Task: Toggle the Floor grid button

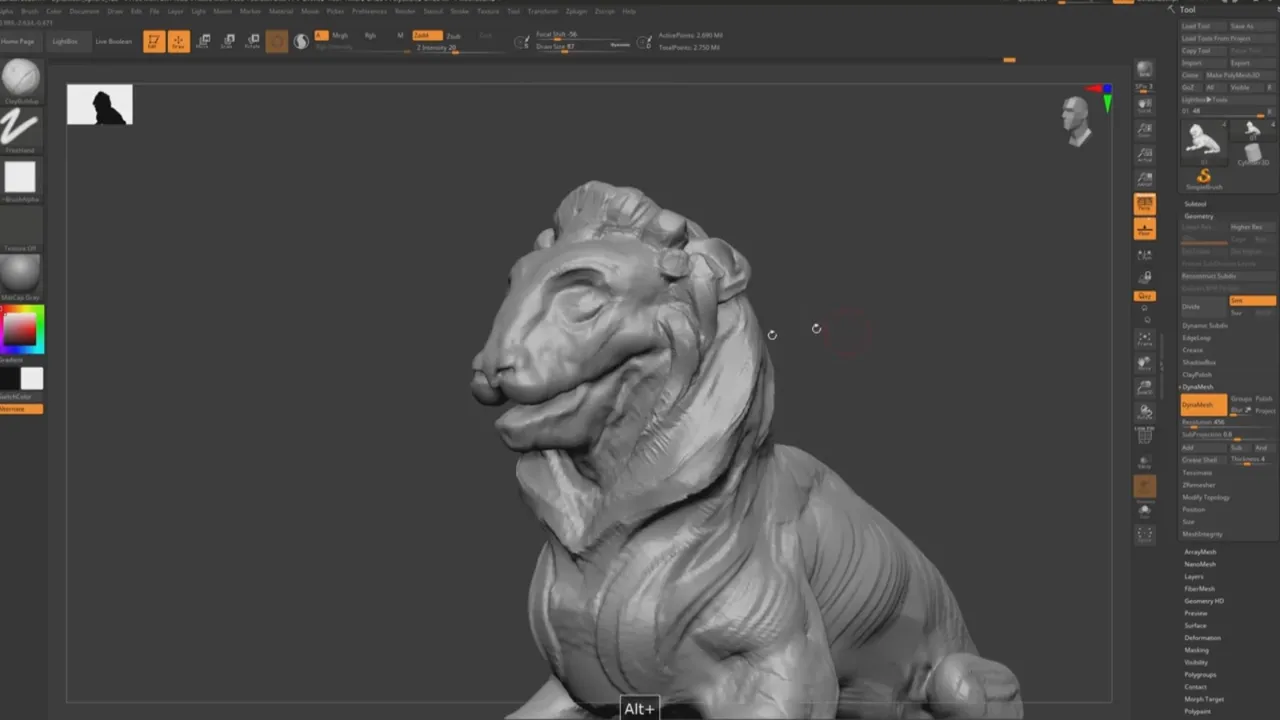Action: click(x=1145, y=229)
